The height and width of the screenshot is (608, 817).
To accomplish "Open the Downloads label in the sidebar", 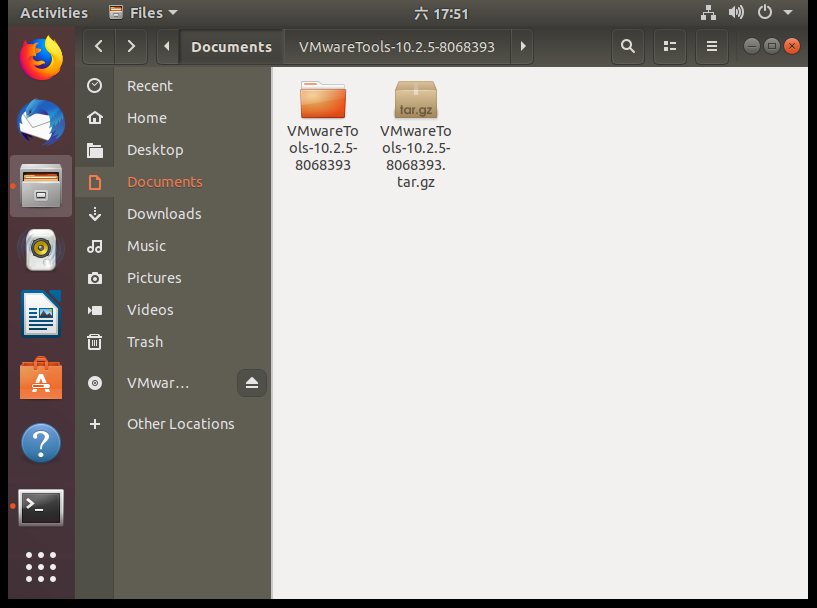I will pyautogui.click(x=164, y=214).
